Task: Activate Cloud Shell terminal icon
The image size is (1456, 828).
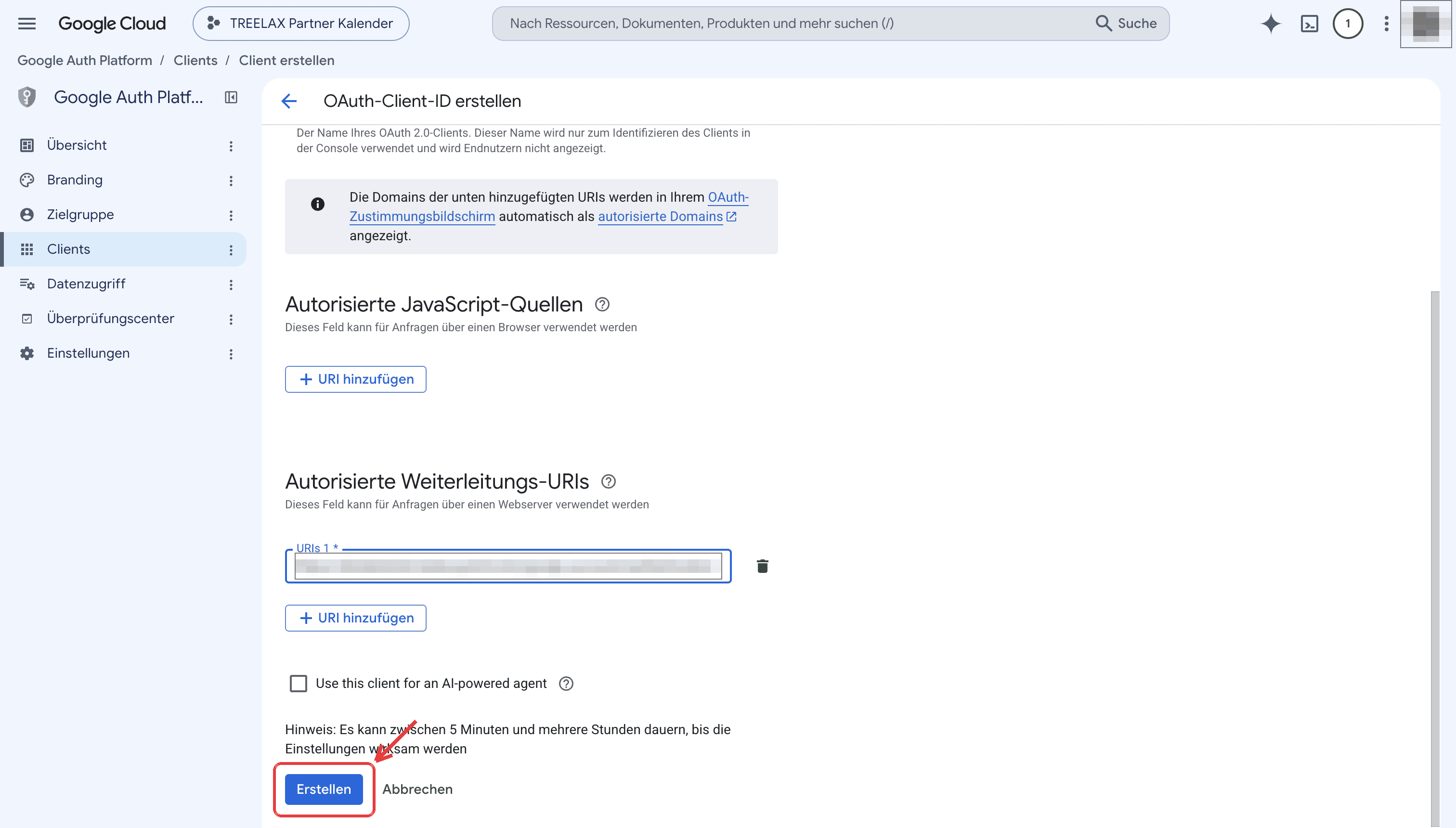Action: (1309, 23)
